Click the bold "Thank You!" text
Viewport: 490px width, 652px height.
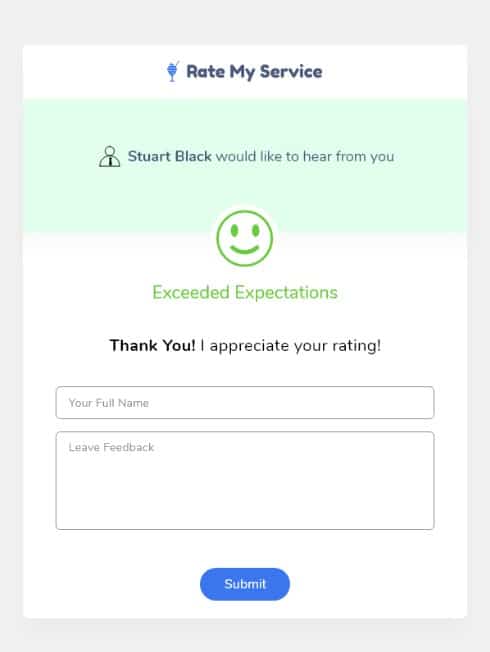(x=152, y=346)
